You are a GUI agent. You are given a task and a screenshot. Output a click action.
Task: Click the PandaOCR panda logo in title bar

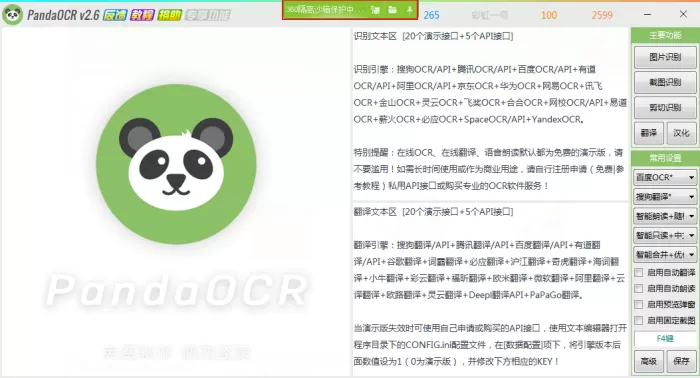(12, 15)
